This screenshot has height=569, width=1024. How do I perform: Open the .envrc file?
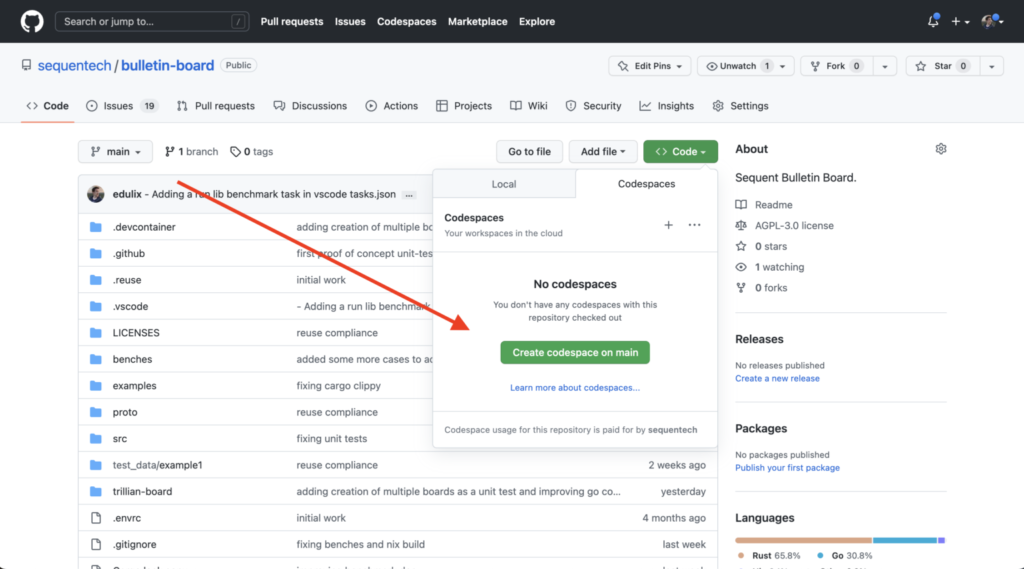point(127,518)
